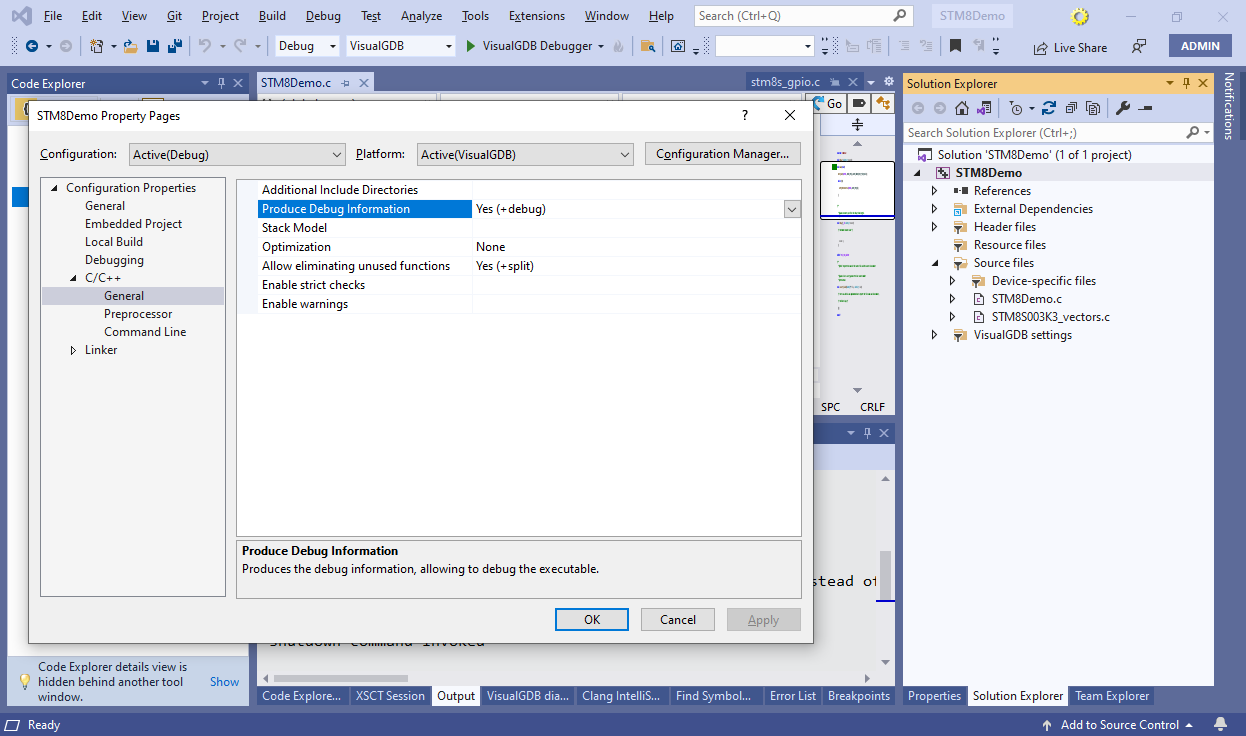Pin the Code Explorer panel

(221, 83)
